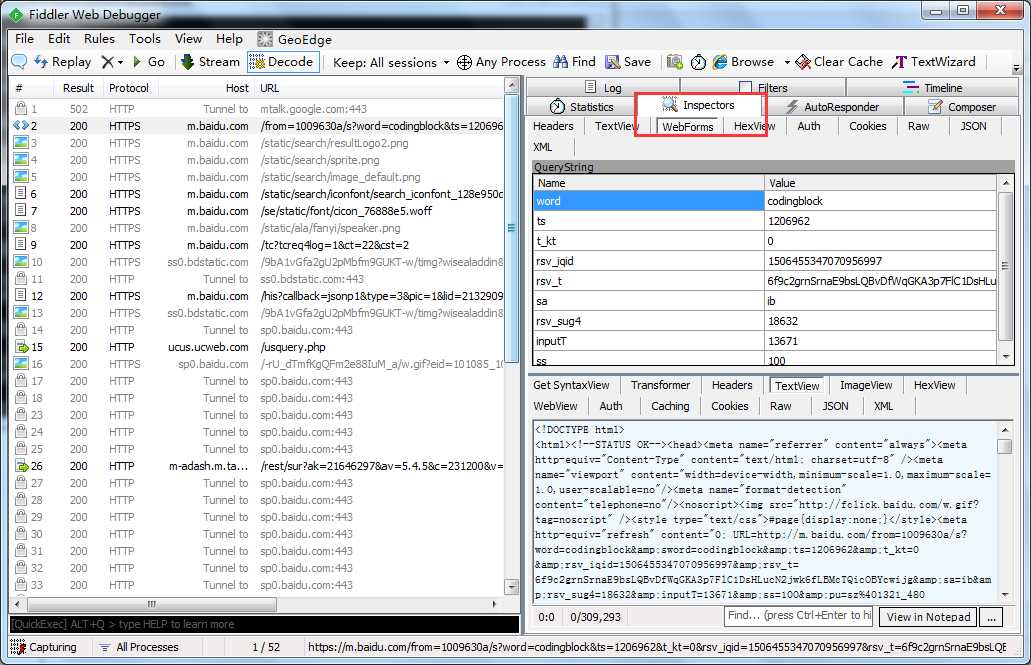Open the Tools menu

[145, 39]
